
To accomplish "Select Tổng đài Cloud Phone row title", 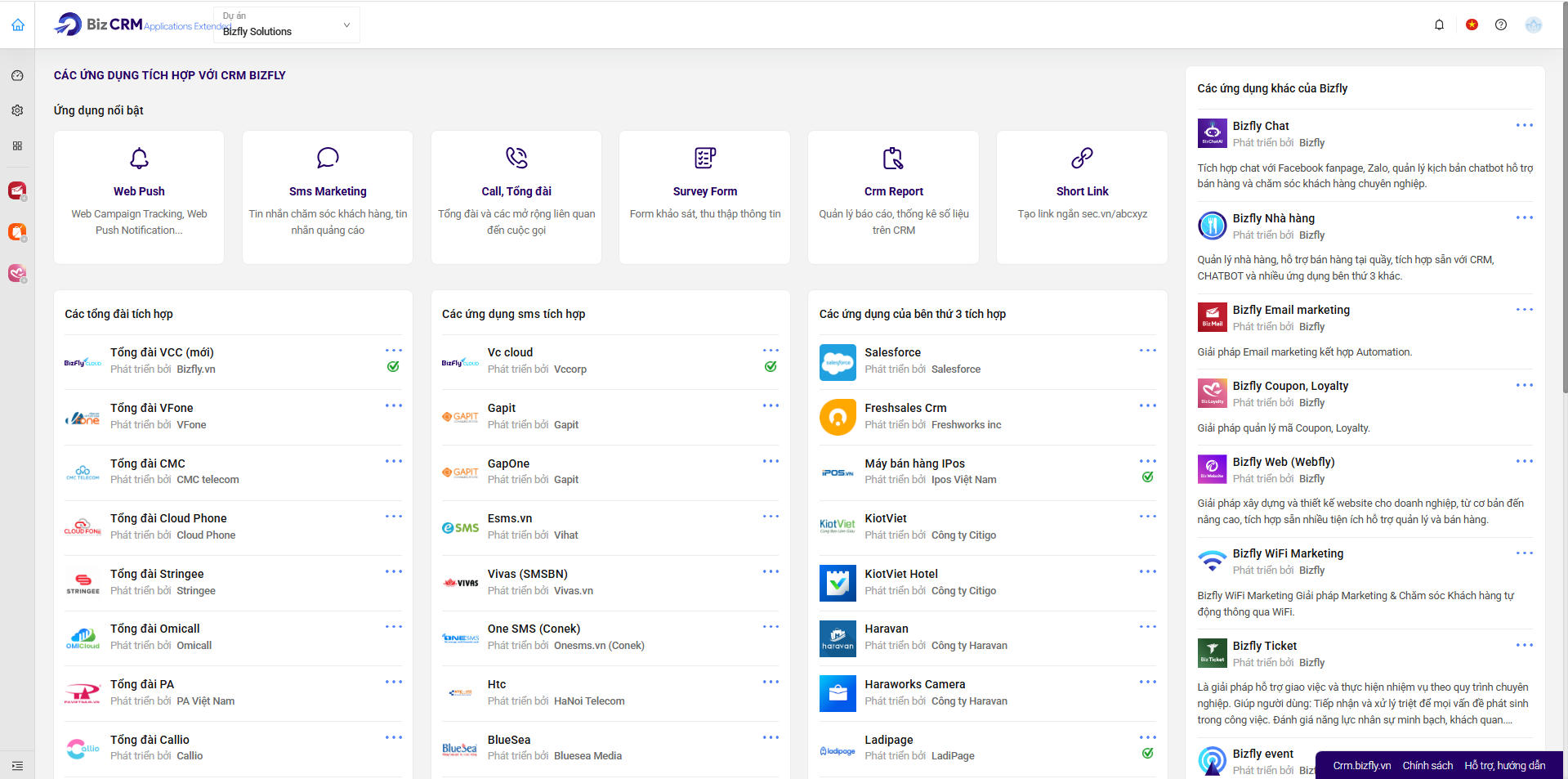I will tap(168, 518).
